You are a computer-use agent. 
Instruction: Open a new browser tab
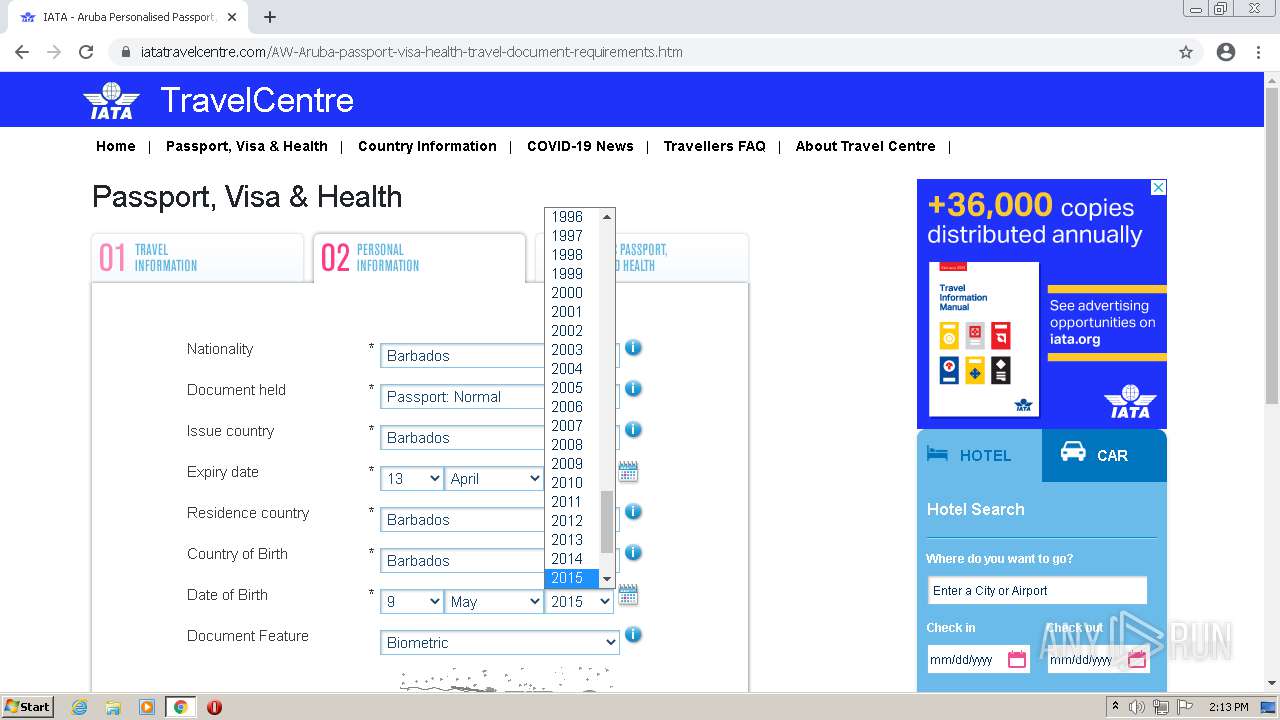(x=270, y=17)
